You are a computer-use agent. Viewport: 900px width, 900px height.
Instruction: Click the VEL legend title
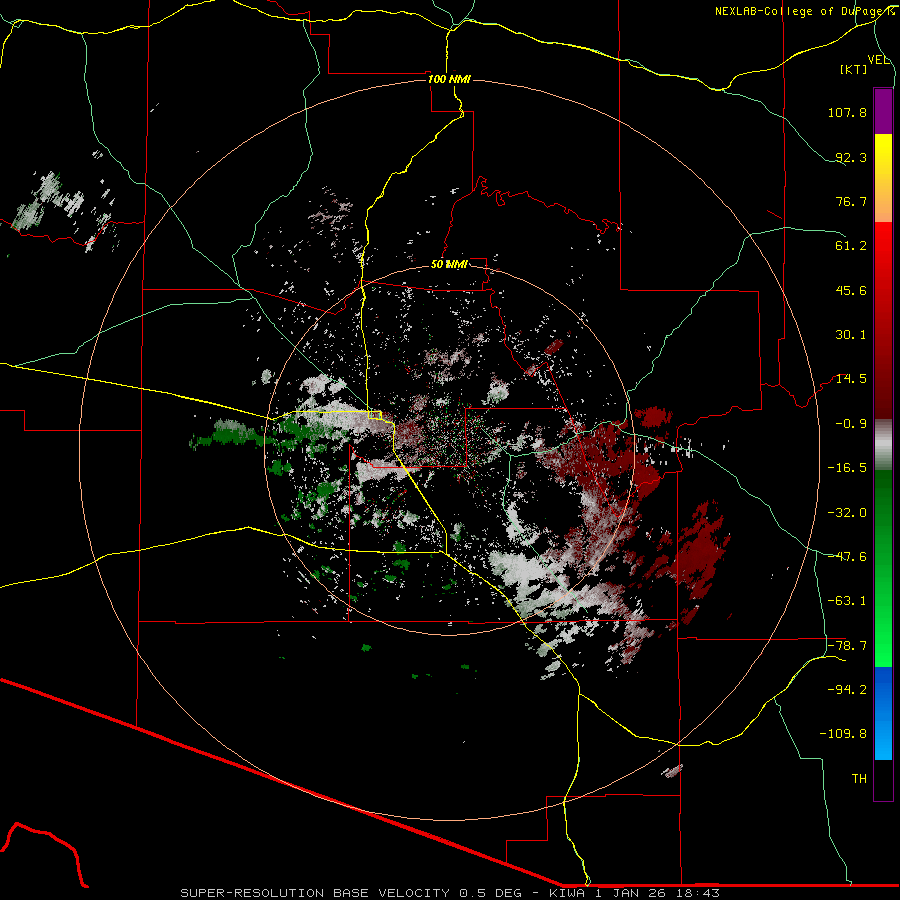click(878, 60)
